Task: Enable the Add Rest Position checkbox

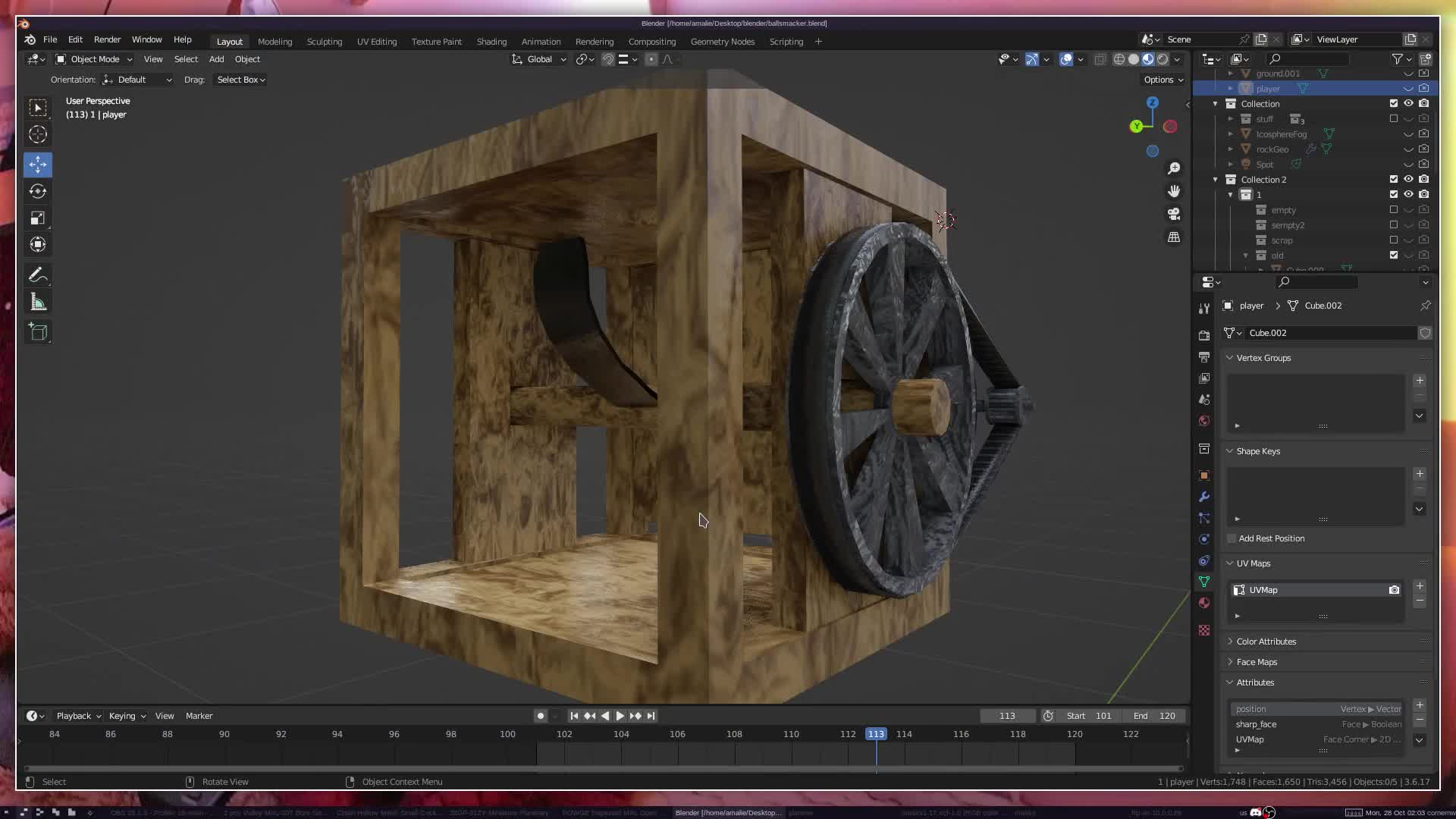Action: point(1232,538)
